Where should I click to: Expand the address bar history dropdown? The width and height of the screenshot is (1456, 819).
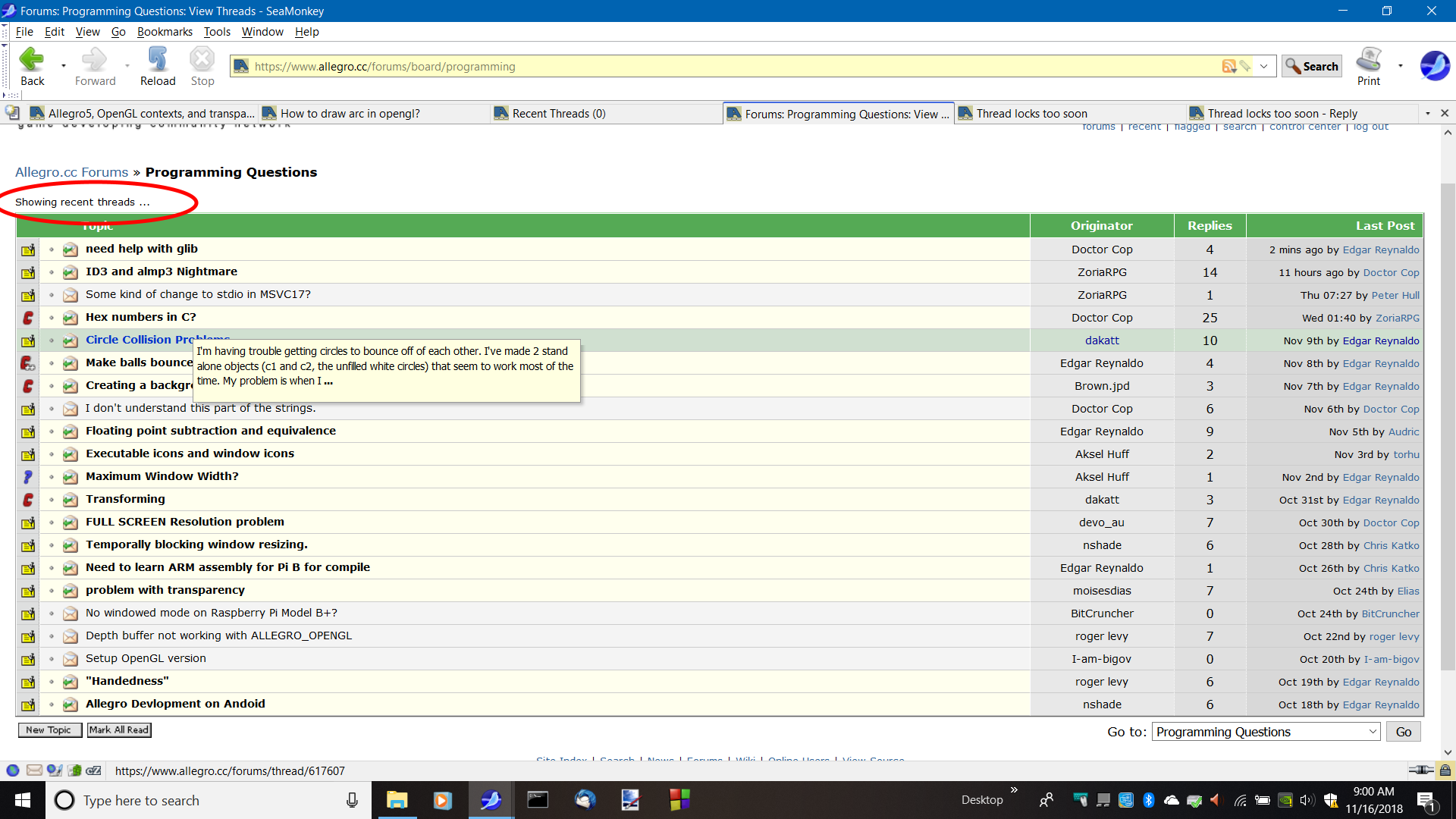click(1263, 67)
